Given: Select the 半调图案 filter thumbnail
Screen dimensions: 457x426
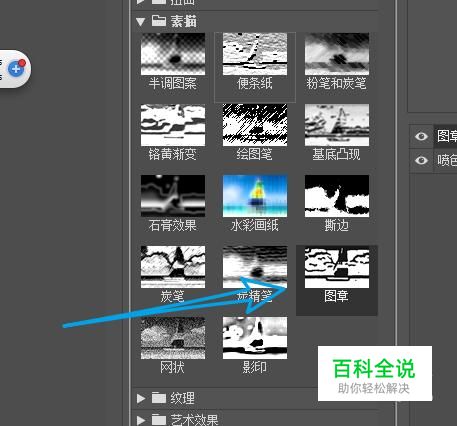Looking at the screenshot, I should (x=173, y=54).
